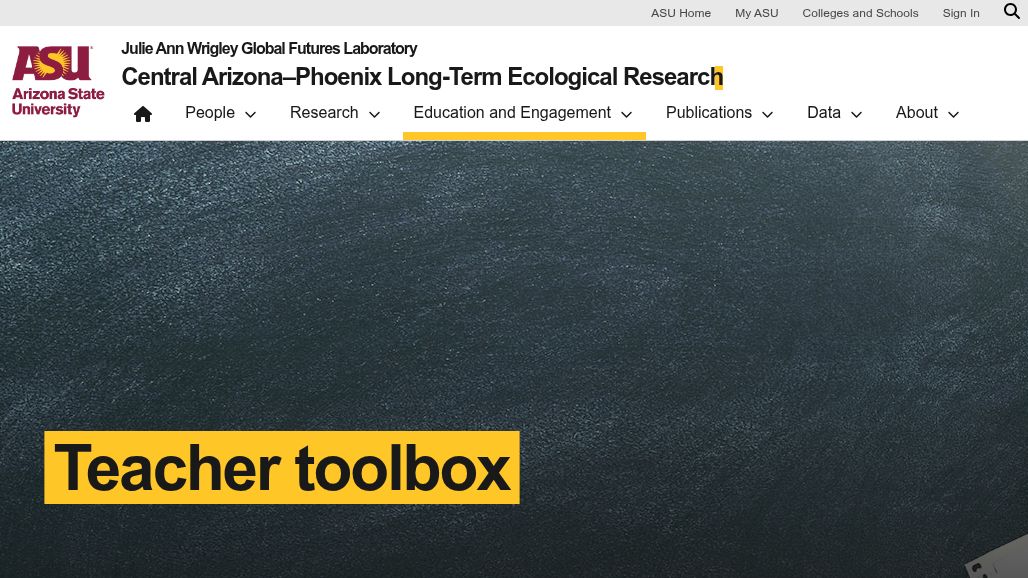The height and width of the screenshot is (578, 1028).
Task: Open the About menu
Action: [916, 113]
